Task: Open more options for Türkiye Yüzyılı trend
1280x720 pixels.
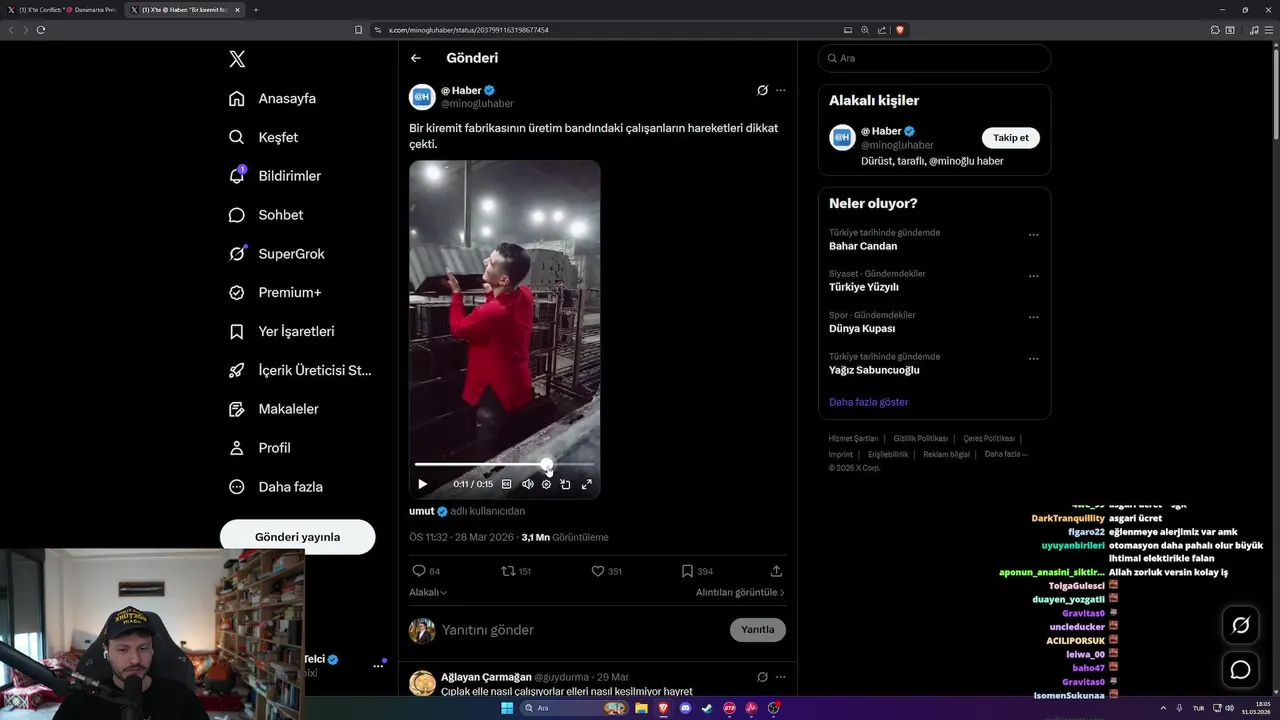Action: coord(1033,276)
